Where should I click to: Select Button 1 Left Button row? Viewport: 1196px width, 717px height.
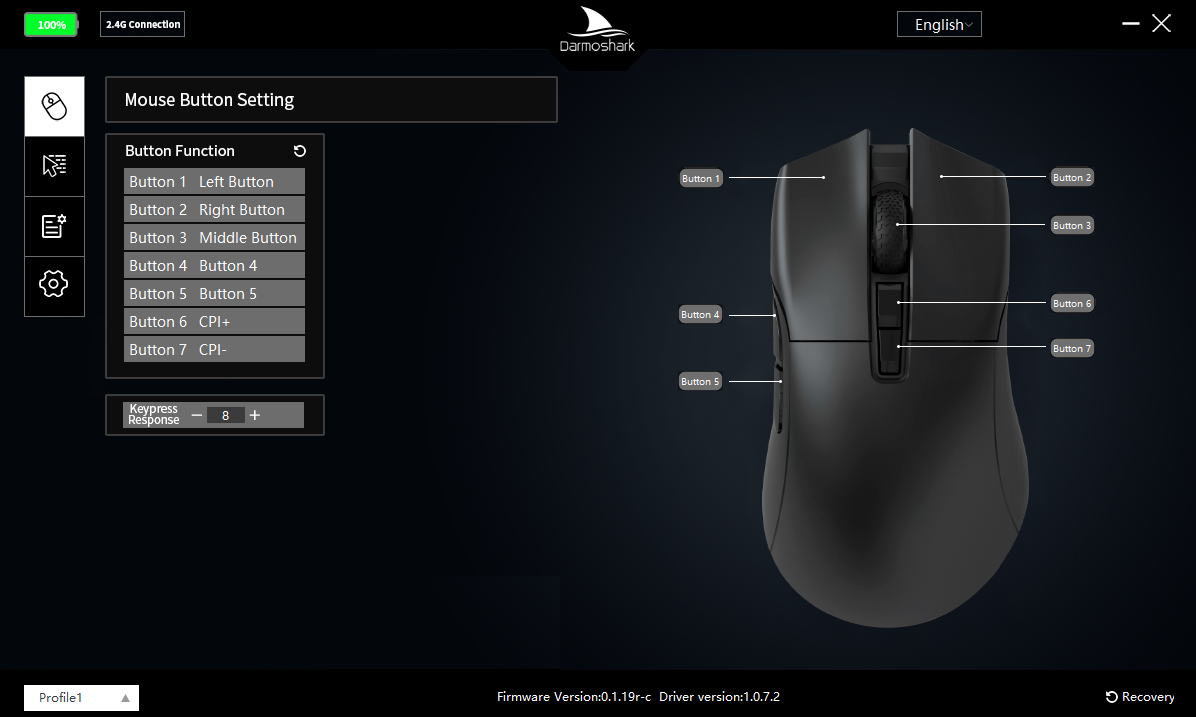214,182
